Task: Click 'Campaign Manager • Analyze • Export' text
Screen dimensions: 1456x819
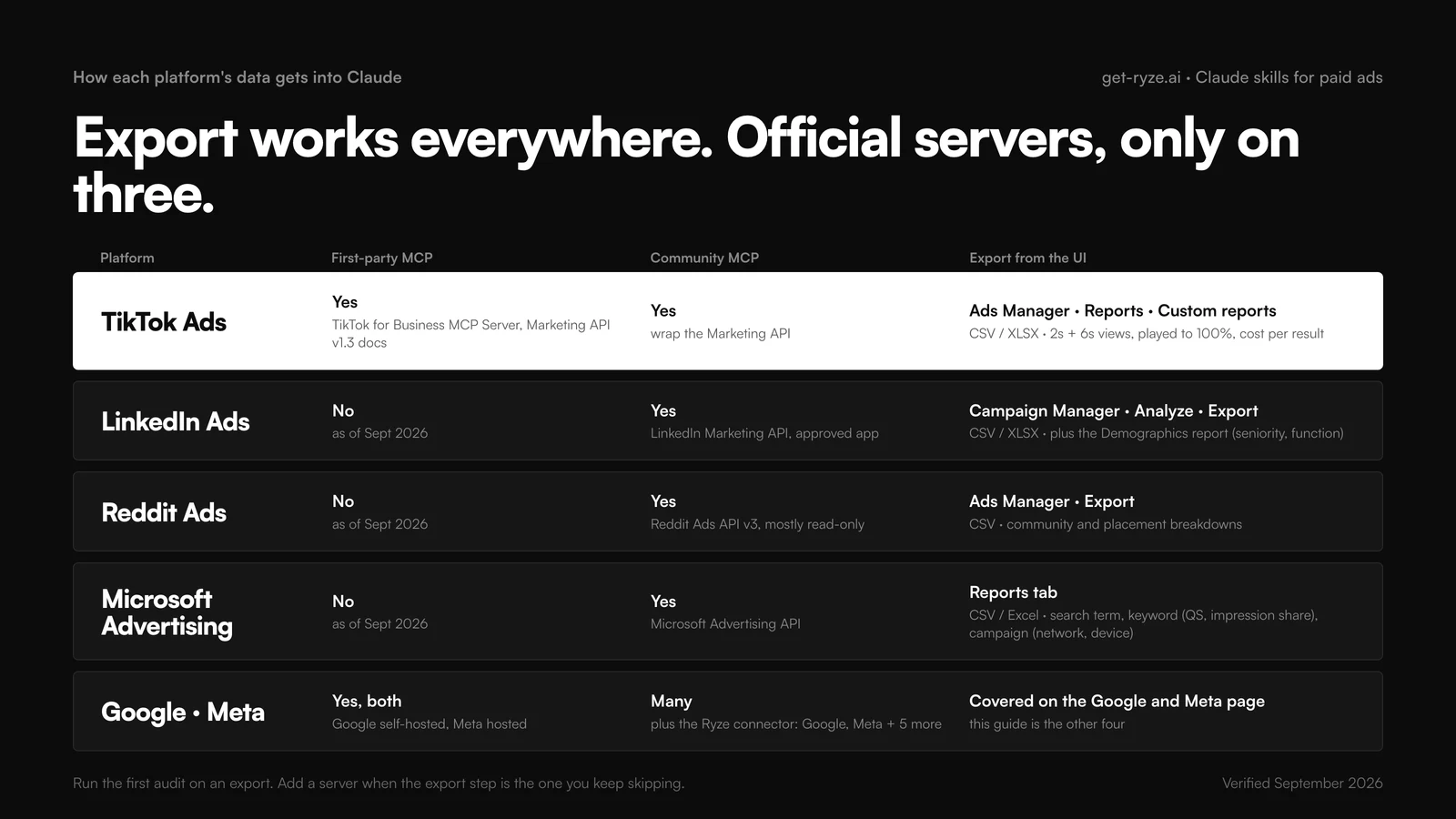Action: coord(1114,411)
